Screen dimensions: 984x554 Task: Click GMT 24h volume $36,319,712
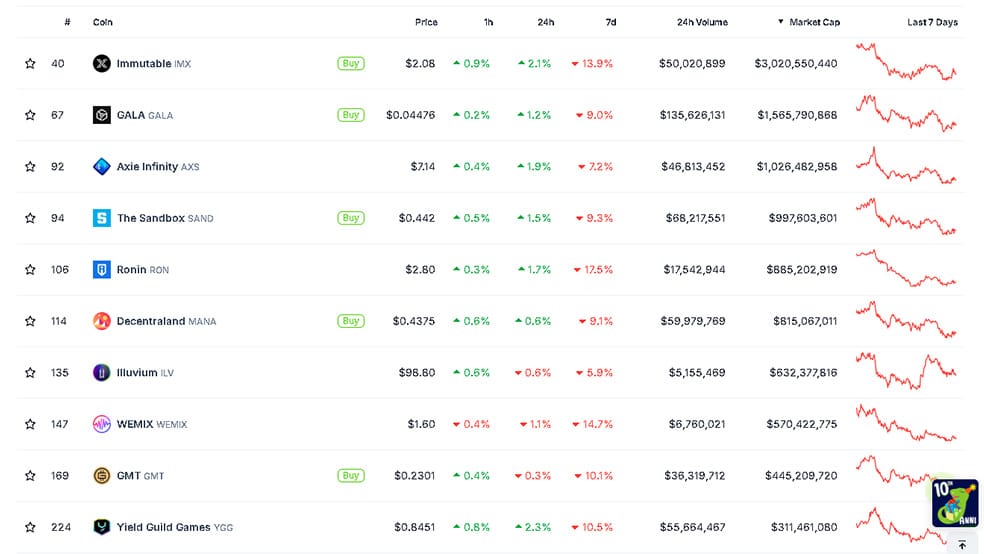pos(695,476)
